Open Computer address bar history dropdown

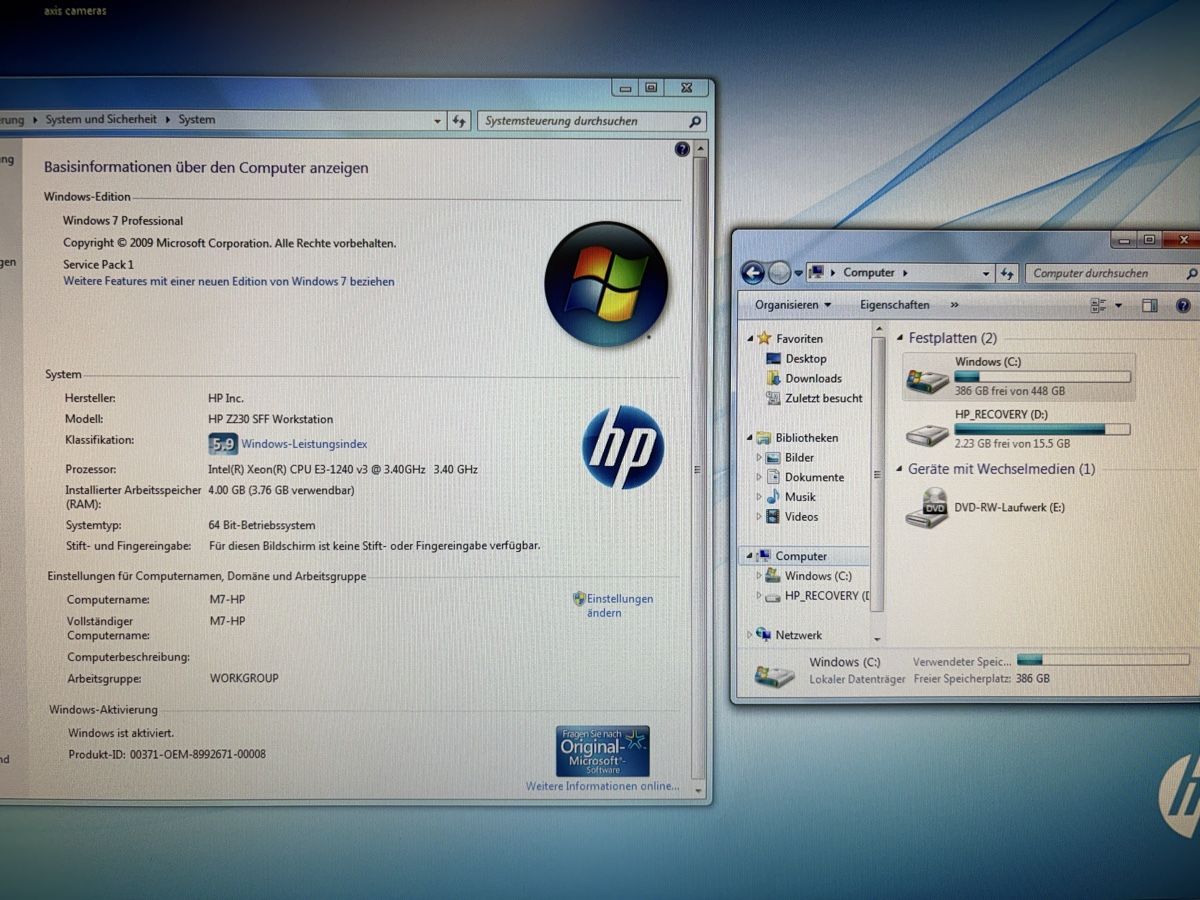(x=986, y=273)
